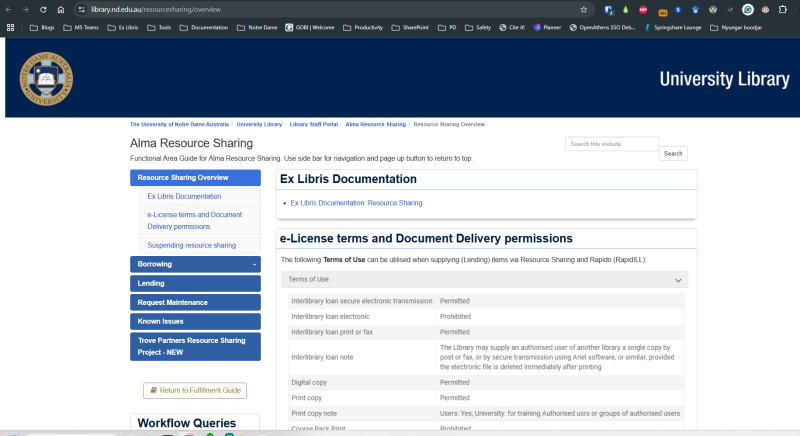Click the browser address bar URL

pos(156,10)
